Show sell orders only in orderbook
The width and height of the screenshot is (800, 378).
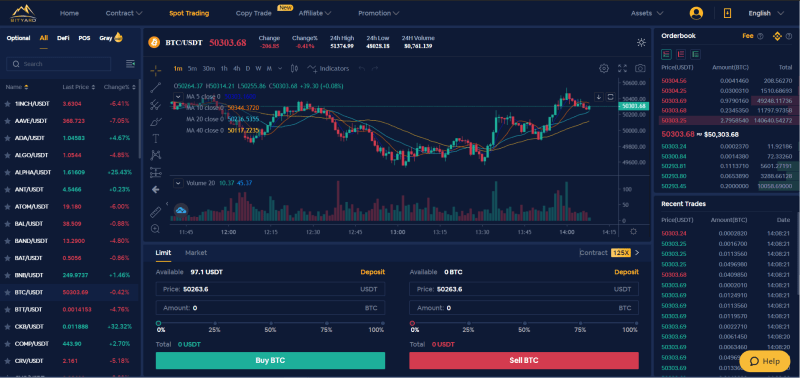click(x=681, y=54)
